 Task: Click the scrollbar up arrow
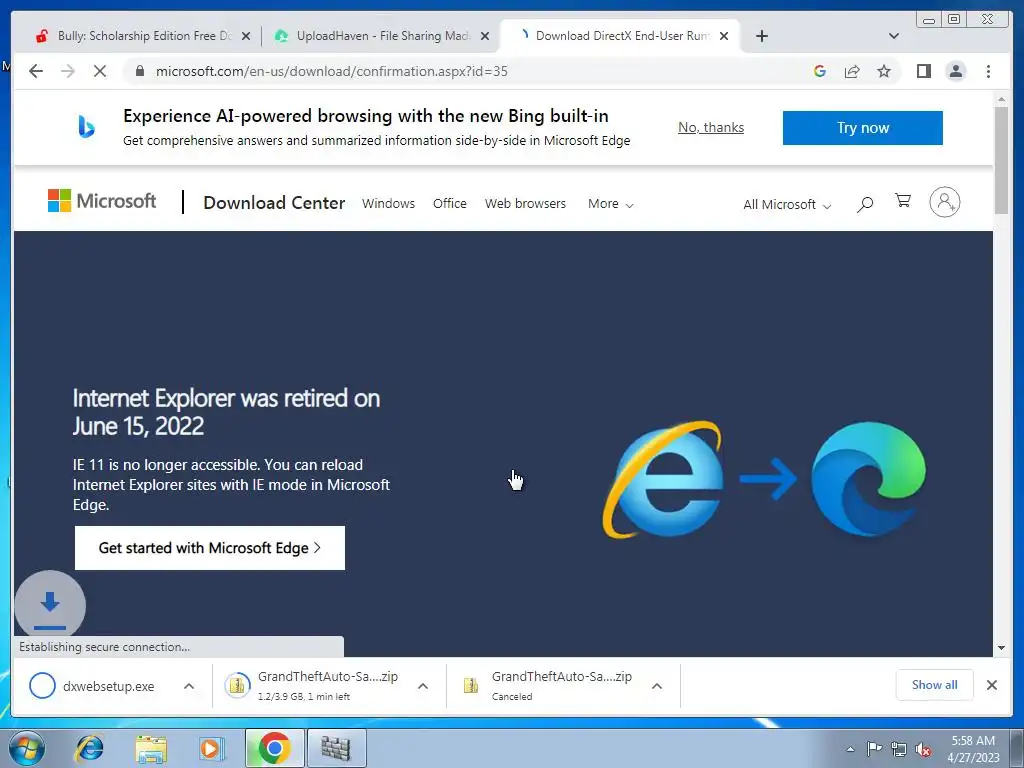click(1001, 100)
